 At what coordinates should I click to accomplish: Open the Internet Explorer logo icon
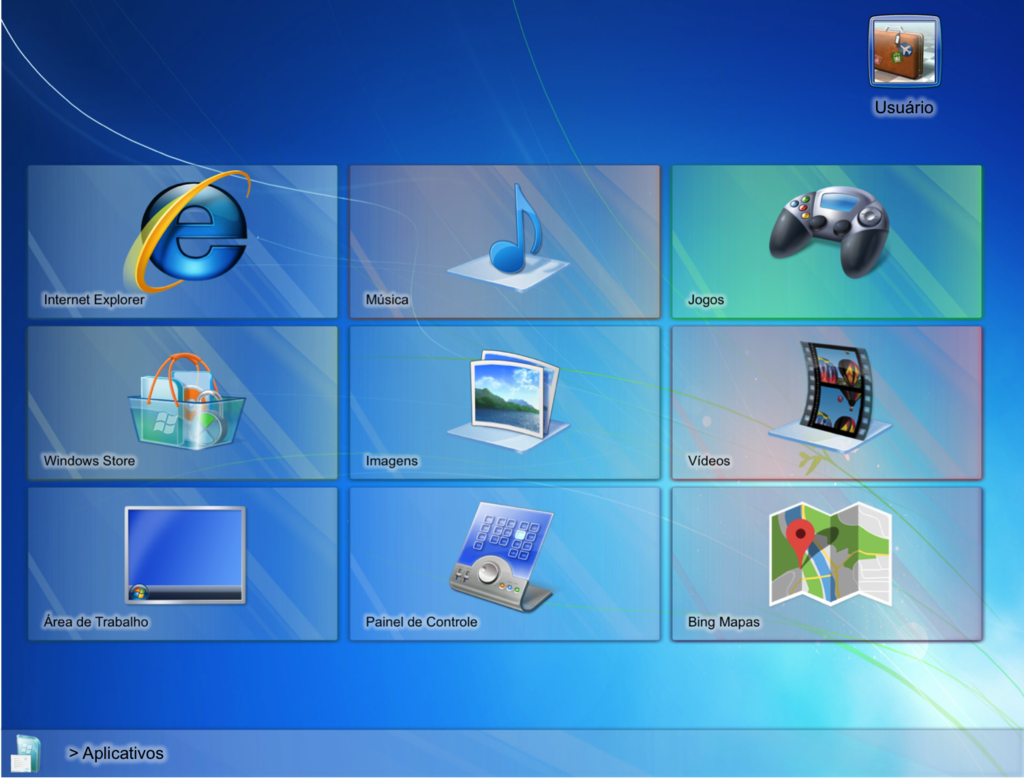(188, 230)
